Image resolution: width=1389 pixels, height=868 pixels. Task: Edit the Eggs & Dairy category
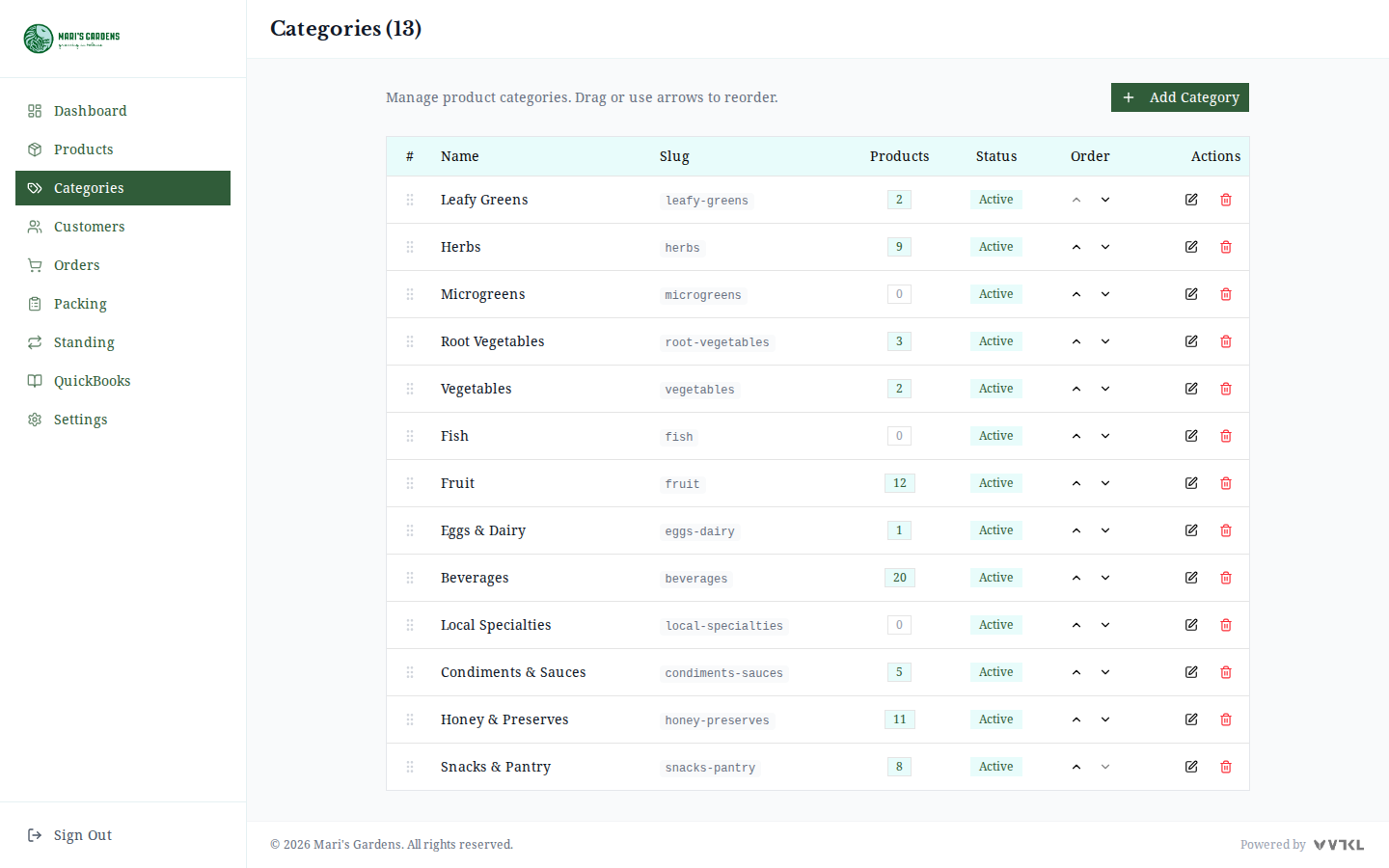click(1191, 530)
